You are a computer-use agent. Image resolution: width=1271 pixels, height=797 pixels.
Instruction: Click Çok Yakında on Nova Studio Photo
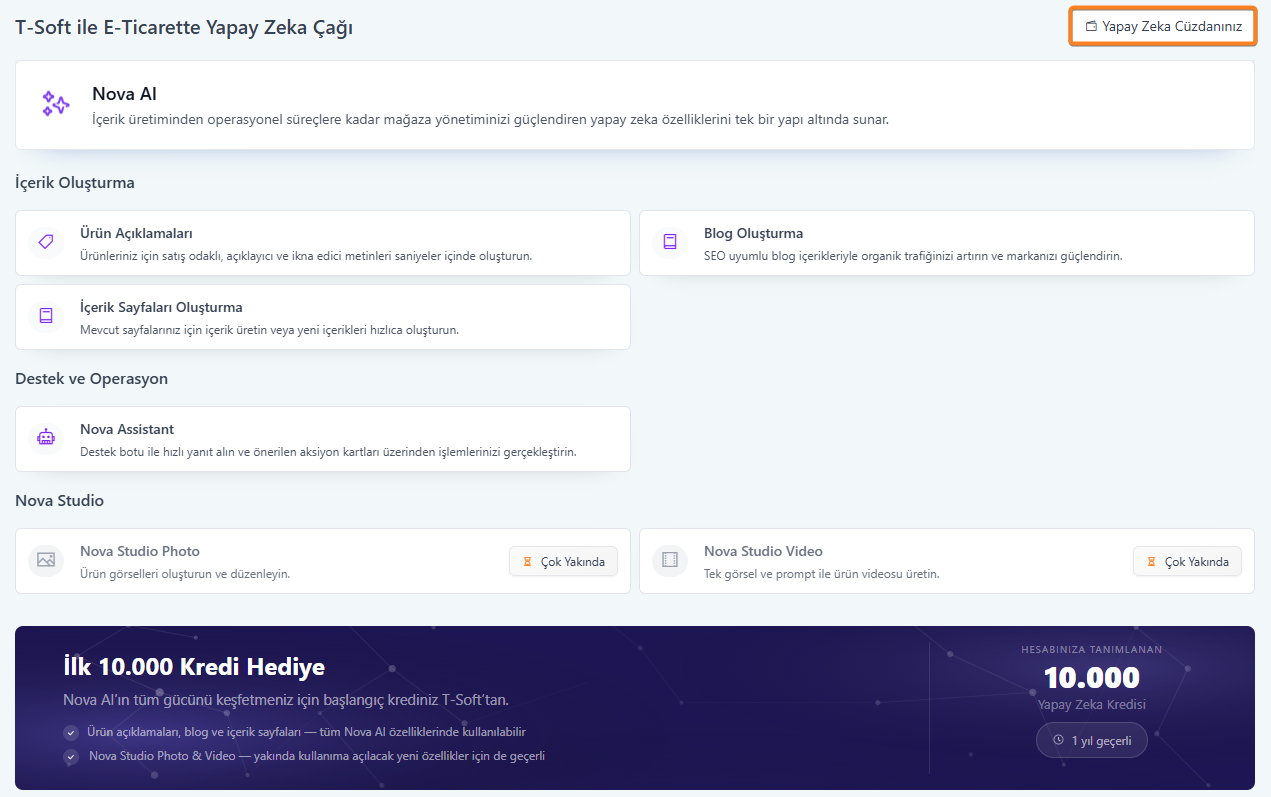tap(563, 562)
